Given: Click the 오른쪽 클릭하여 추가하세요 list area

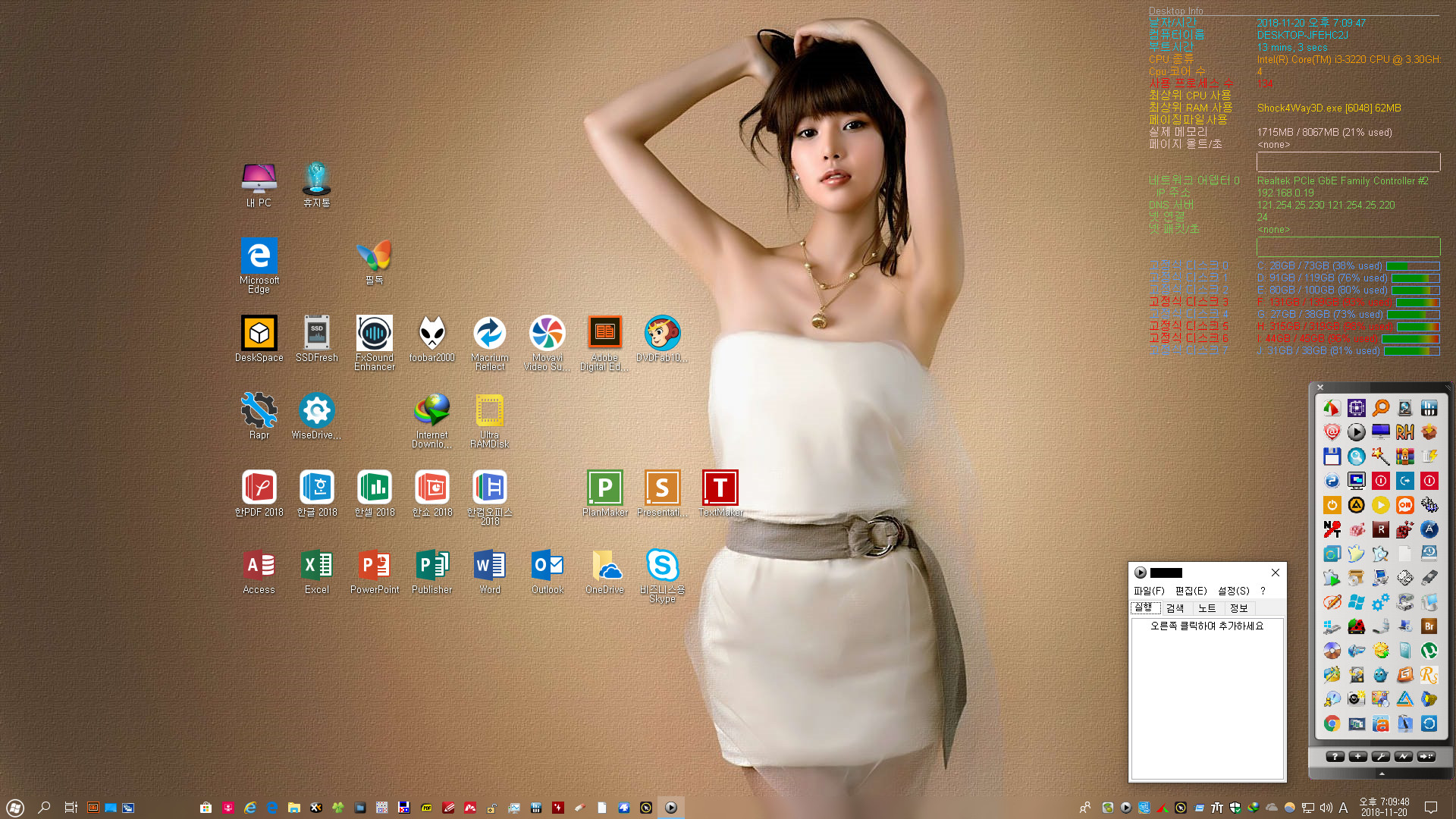Looking at the screenshot, I should click(x=1207, y=698).
